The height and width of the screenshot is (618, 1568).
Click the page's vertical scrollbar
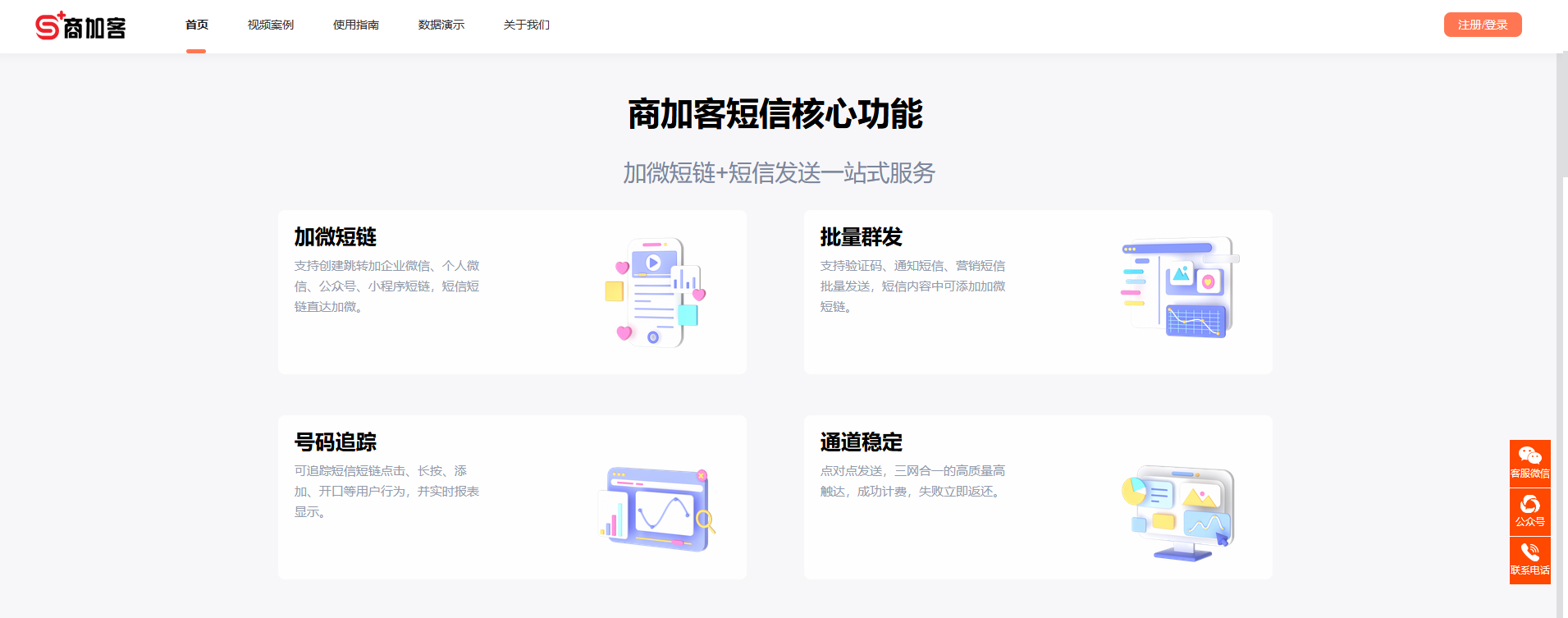pyautogui.click(x=1562, y=115)
